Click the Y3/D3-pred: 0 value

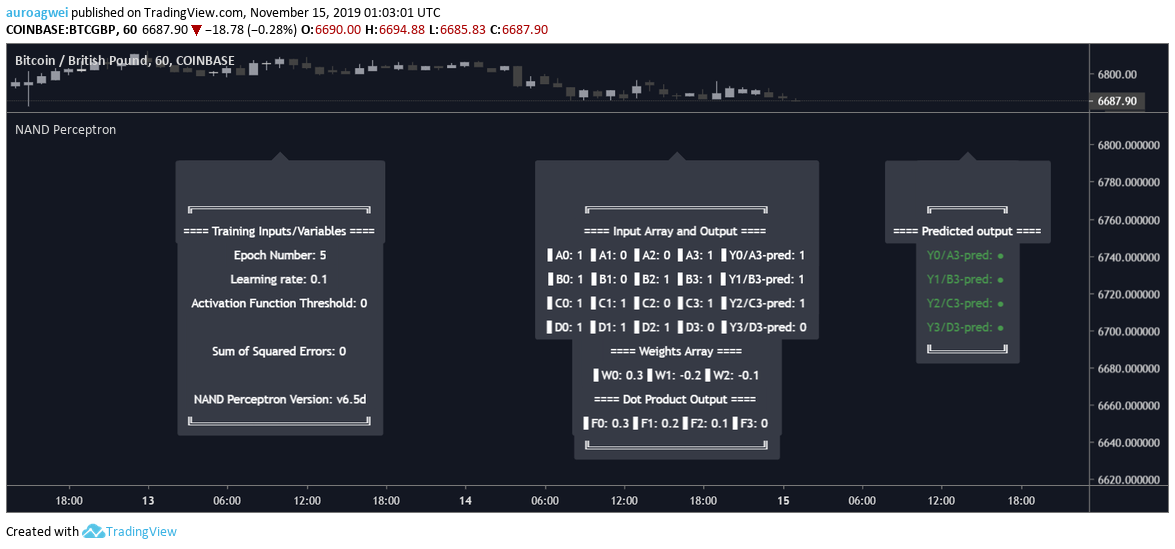765,327
